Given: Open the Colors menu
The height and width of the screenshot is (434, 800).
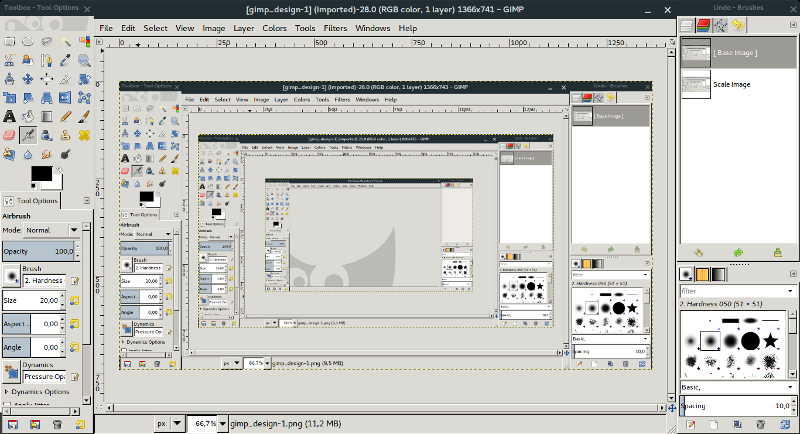Looking at the screenshot, I should (274, 28).
